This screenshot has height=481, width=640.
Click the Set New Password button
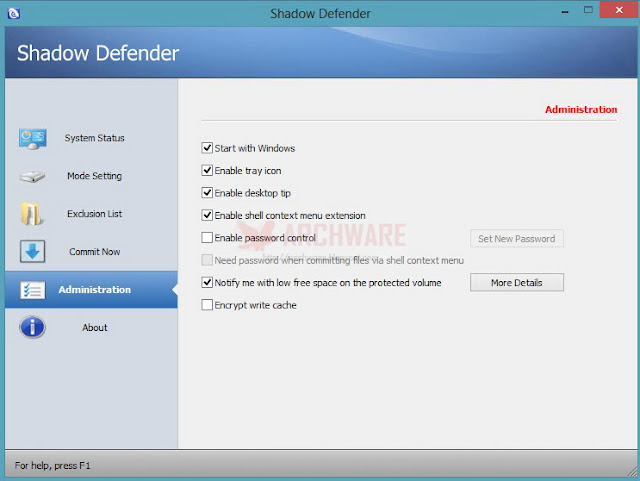[x=517, y=238]
